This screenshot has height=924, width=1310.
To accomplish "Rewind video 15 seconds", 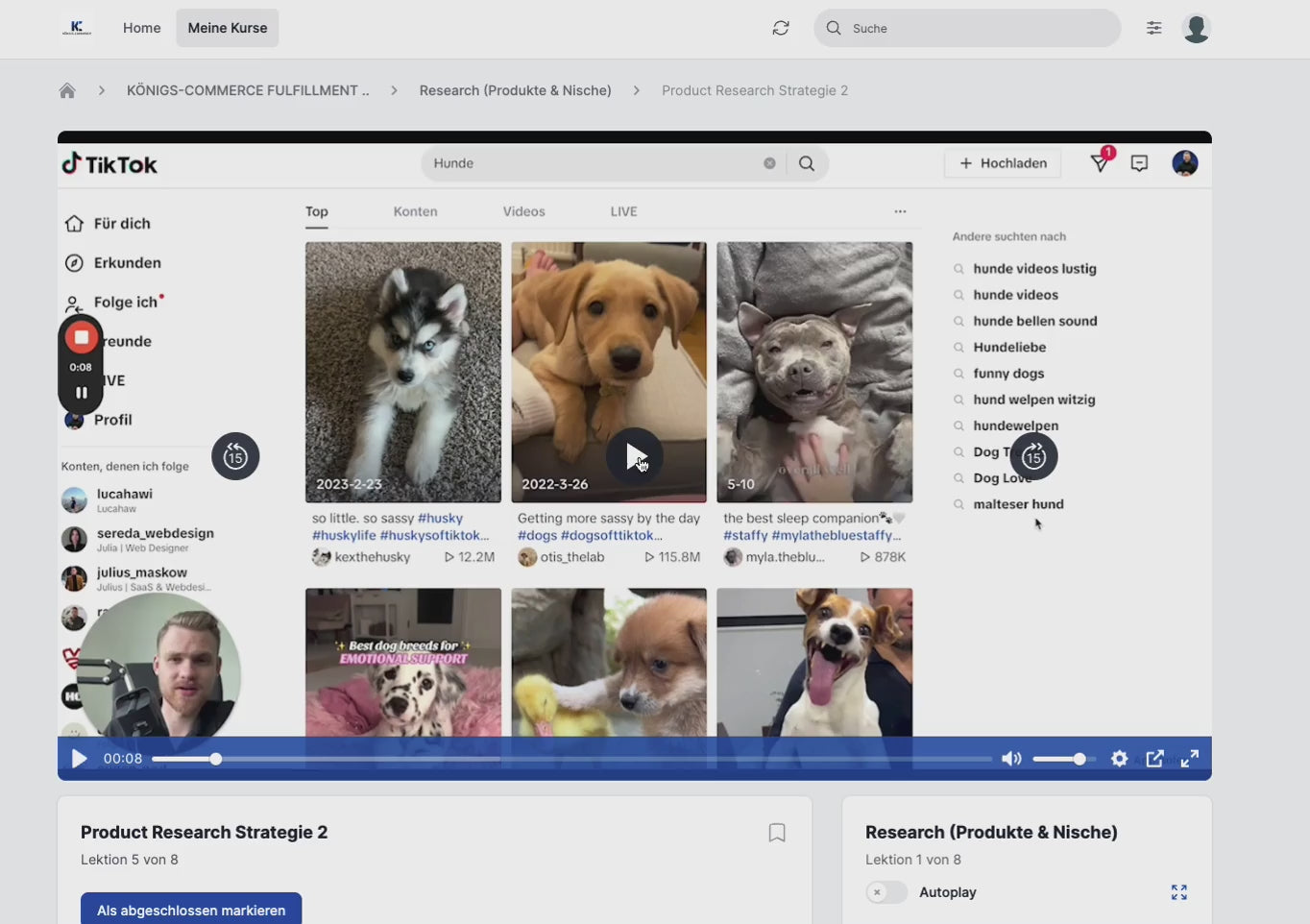I will (235, 457).
